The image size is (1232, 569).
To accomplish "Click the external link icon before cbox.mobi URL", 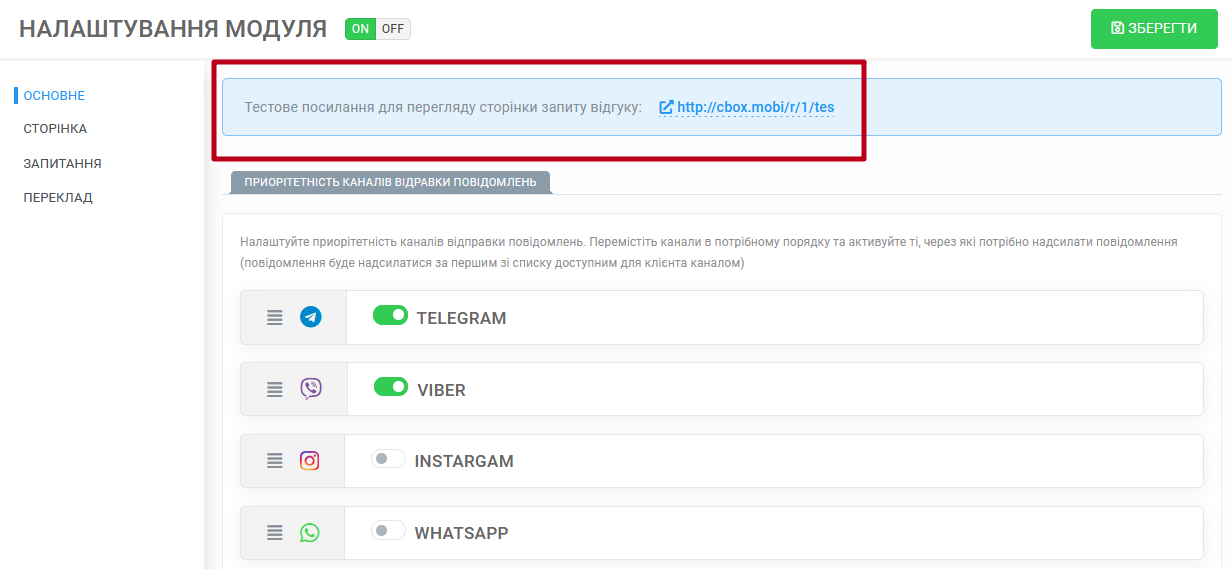I will click(x=666, y=107).
